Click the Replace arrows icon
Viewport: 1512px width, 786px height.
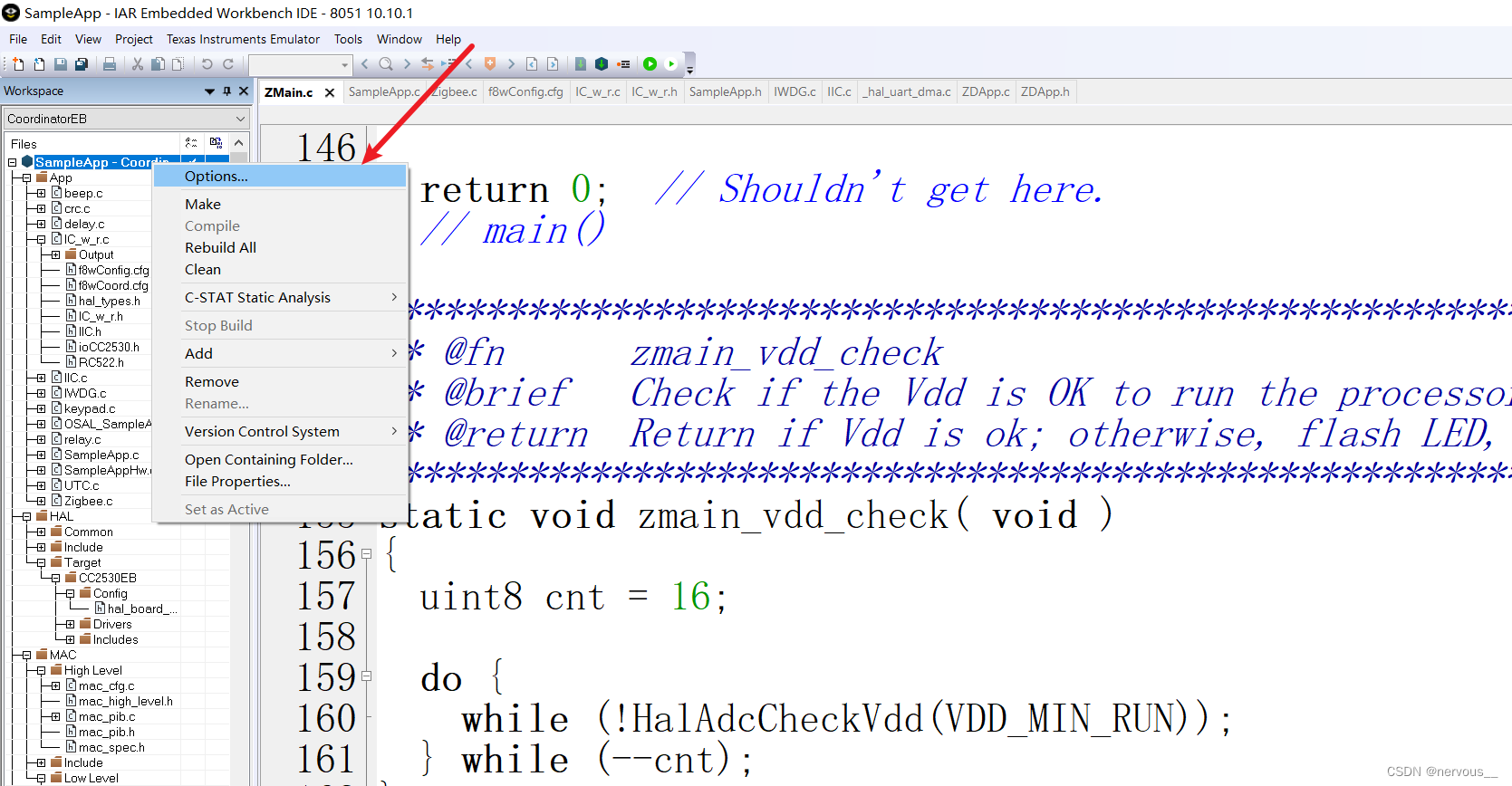[x=428, y=64]
